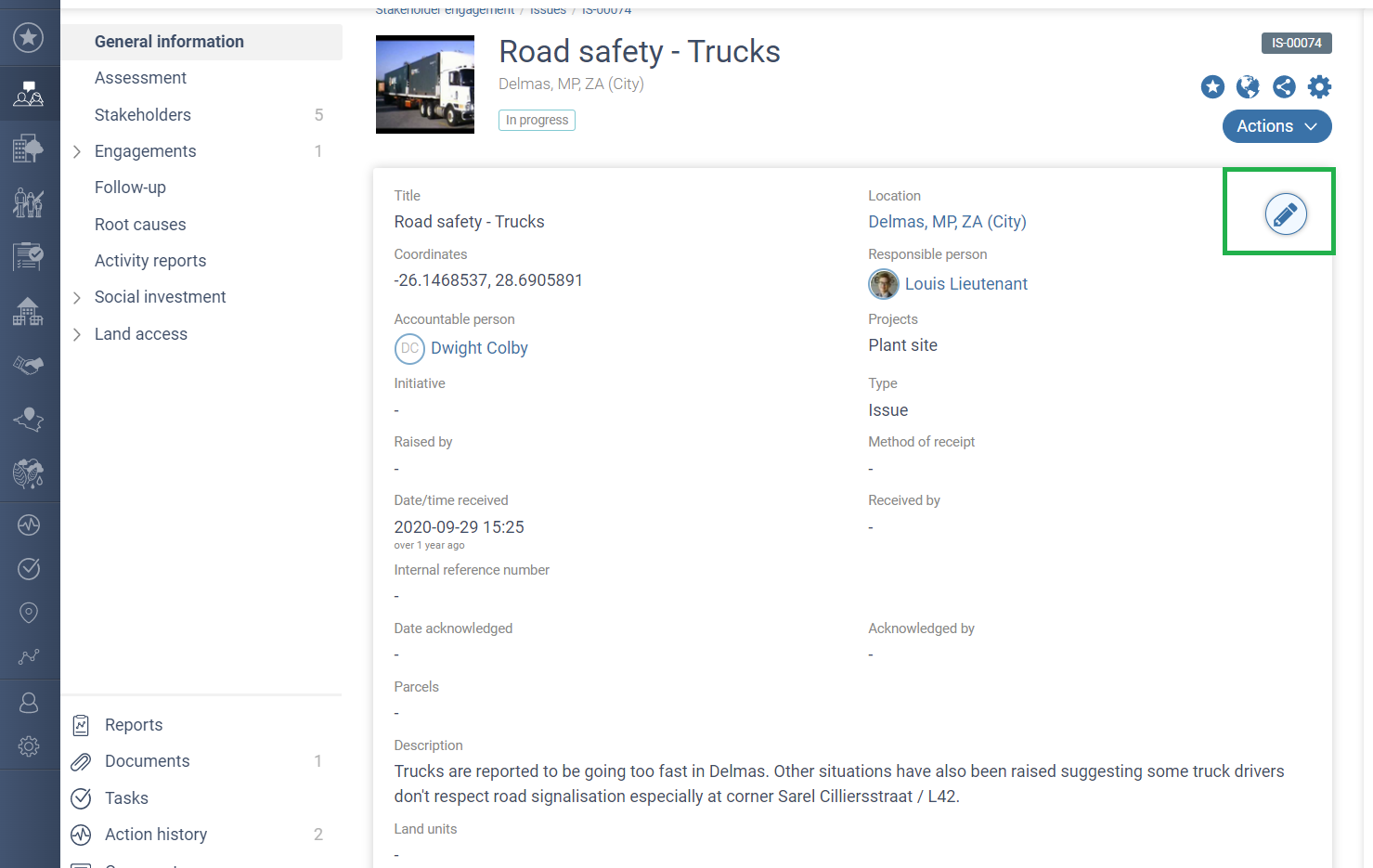This screenshot has width=1373, height=868.
Task: Open the Action history item
Action: click(x=156, y=835)
